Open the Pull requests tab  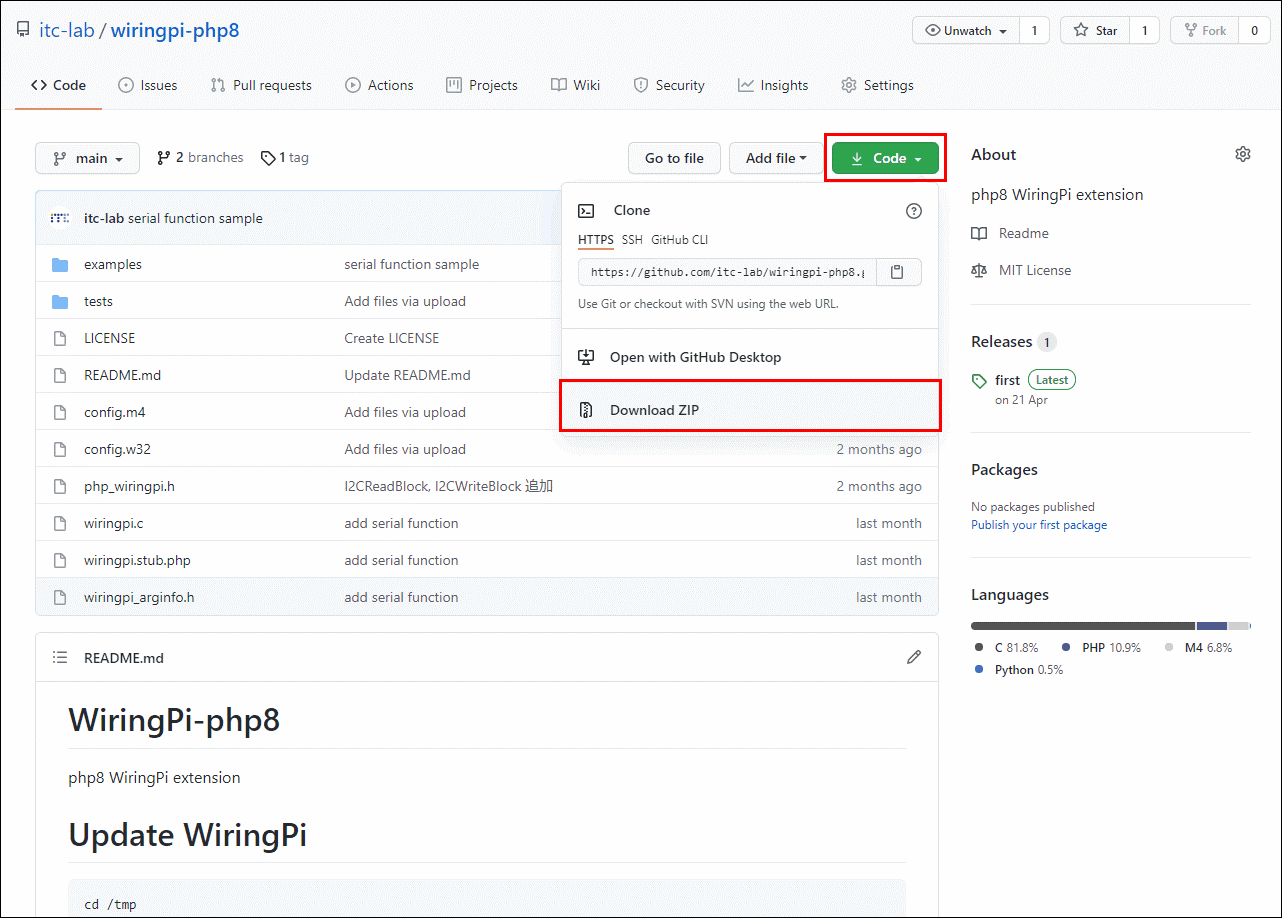click(x=261, y=86)
